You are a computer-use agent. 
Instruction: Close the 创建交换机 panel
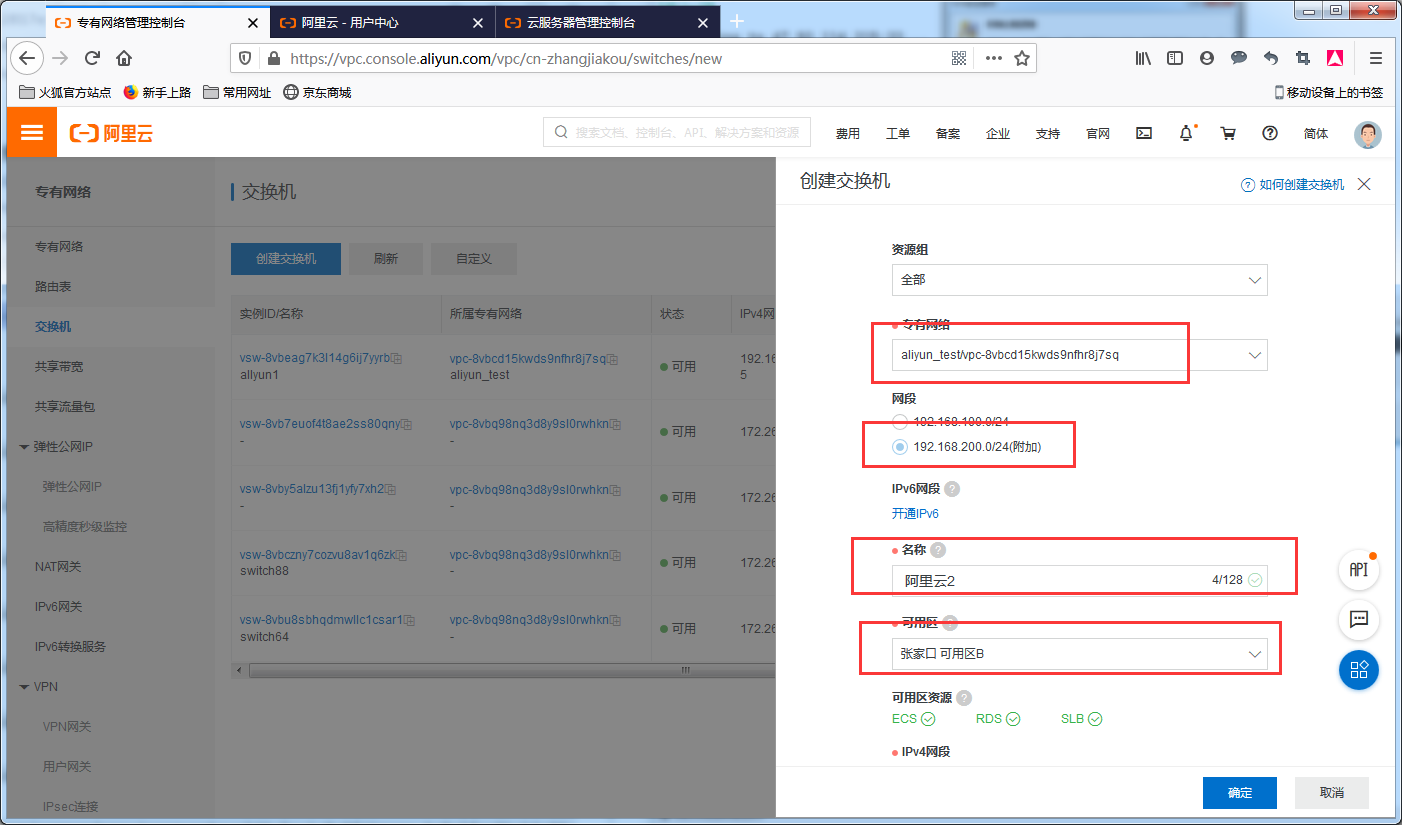click(x=1364, y=184)
